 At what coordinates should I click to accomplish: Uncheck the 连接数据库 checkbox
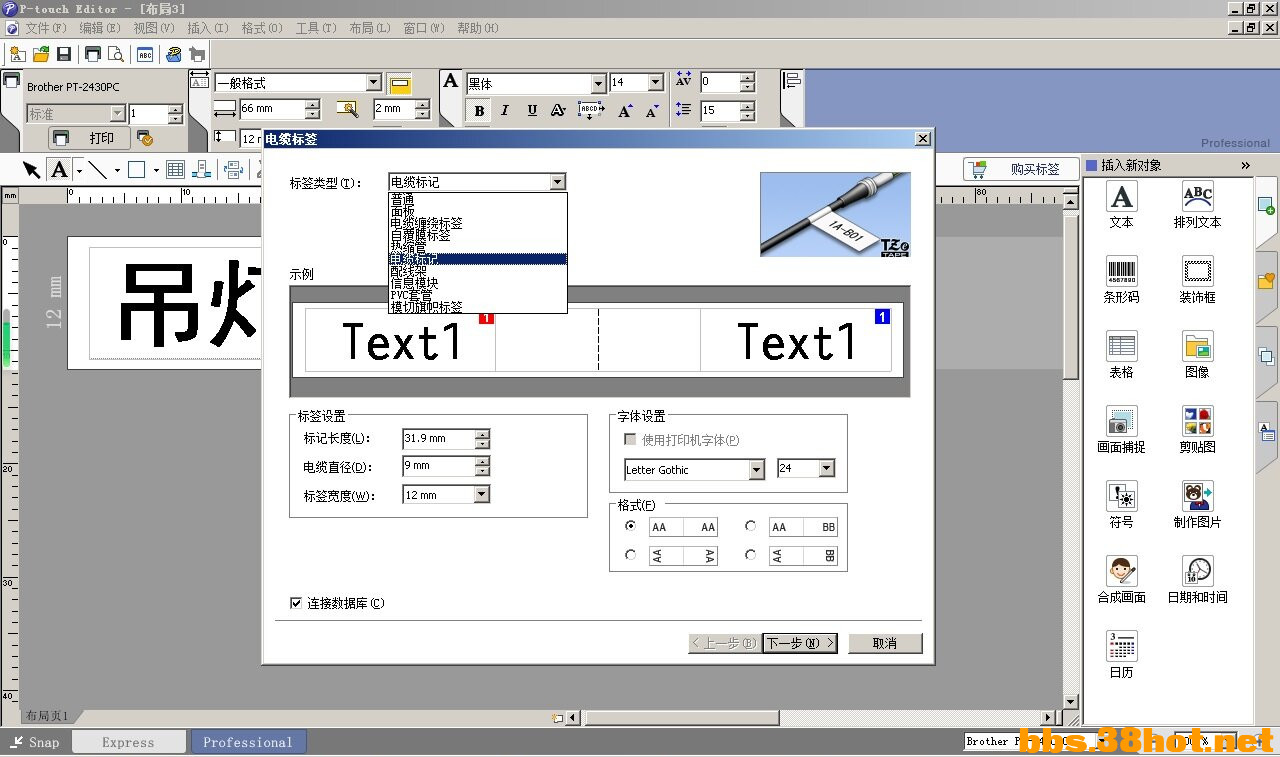[x=296, y=603]
